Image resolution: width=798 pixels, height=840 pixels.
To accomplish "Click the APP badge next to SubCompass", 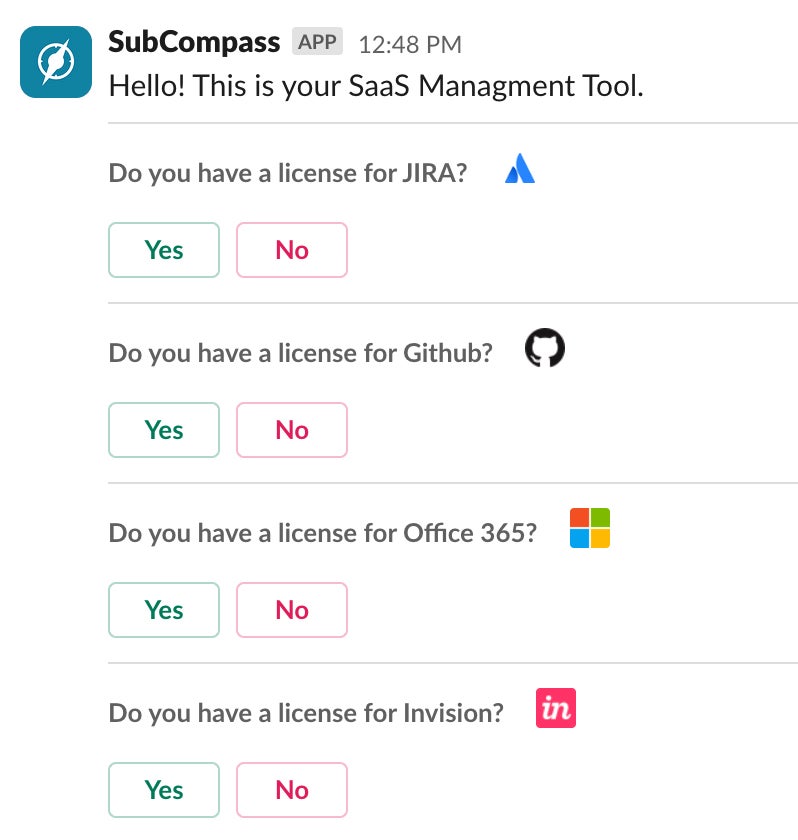I will click(x=318, y=42).
